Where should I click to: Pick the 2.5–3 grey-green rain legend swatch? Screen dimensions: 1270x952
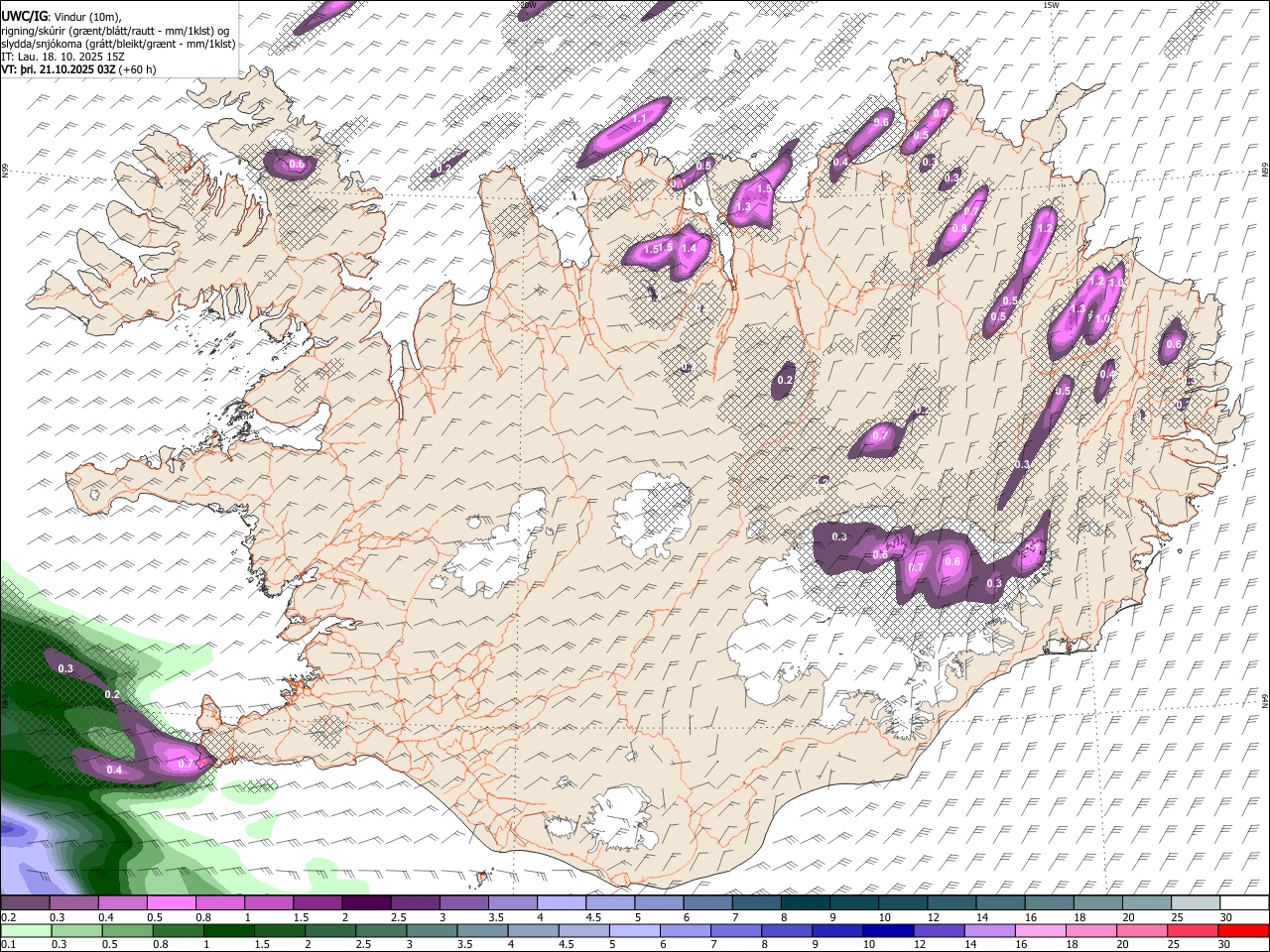point(381,930)
